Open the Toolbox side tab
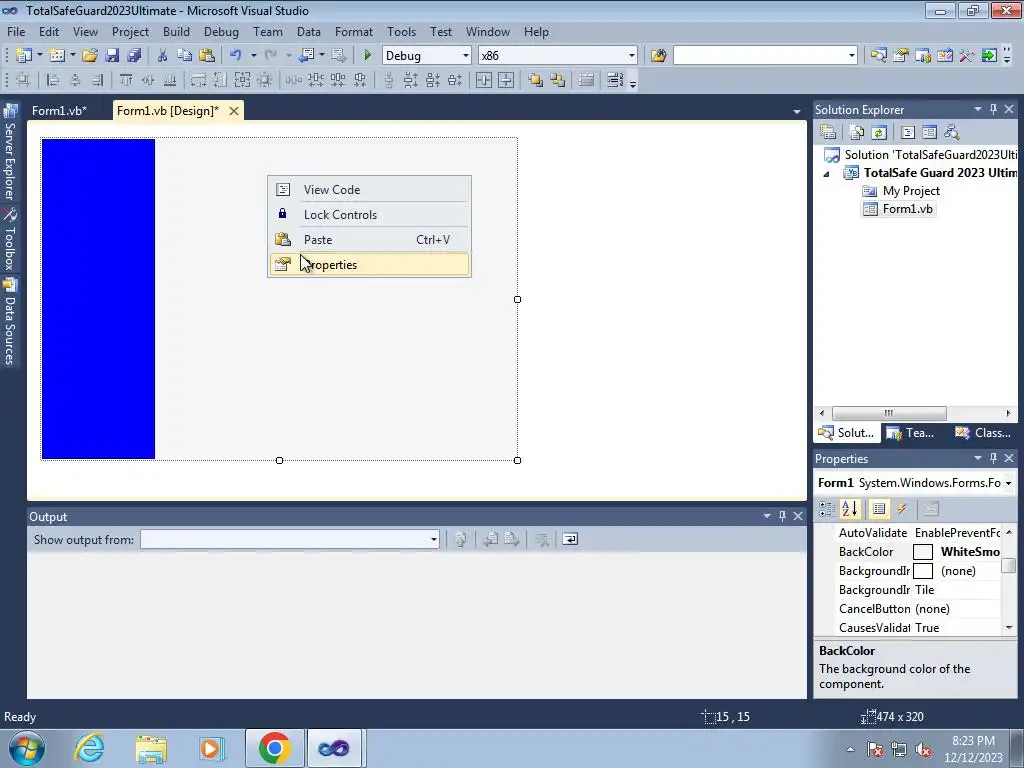This screenshot has width=1024, height=768. pos(10,240)
